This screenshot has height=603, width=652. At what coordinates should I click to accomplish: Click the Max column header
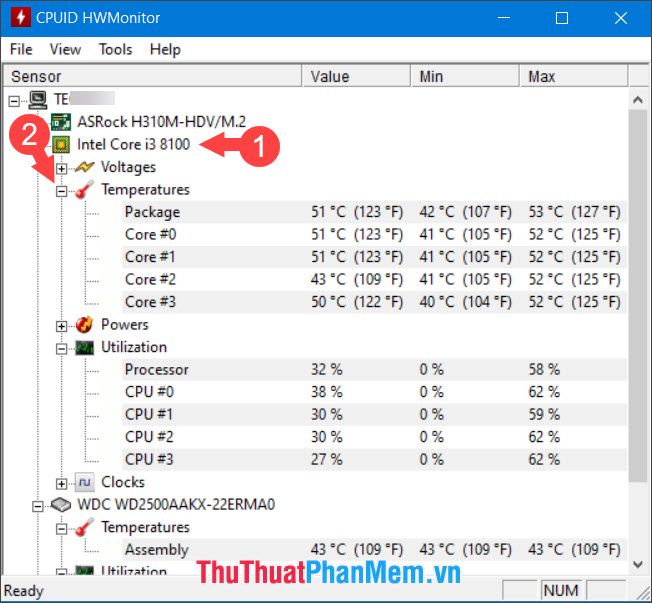(573, 76)
